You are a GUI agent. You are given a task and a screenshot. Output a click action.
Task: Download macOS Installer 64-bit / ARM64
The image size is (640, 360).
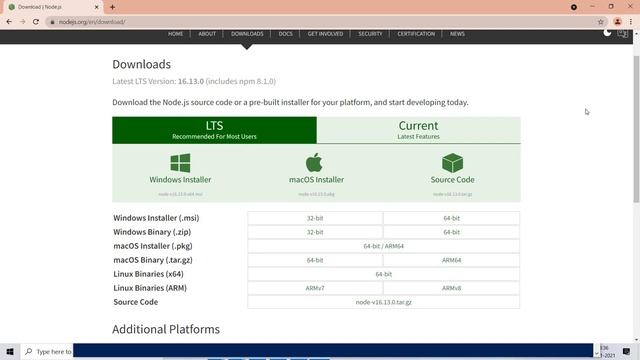383,246
